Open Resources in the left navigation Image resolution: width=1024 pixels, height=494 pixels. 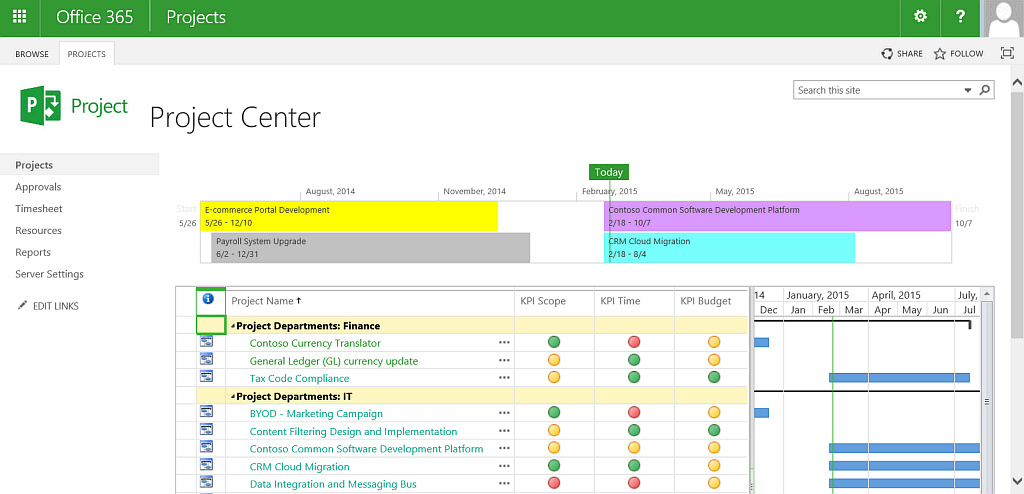click(x=39, y=231)
